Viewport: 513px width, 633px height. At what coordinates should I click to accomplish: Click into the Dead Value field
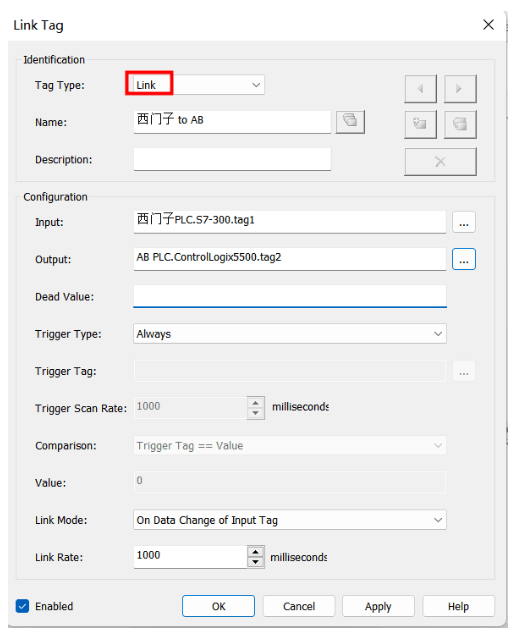[x=290, y=296]
